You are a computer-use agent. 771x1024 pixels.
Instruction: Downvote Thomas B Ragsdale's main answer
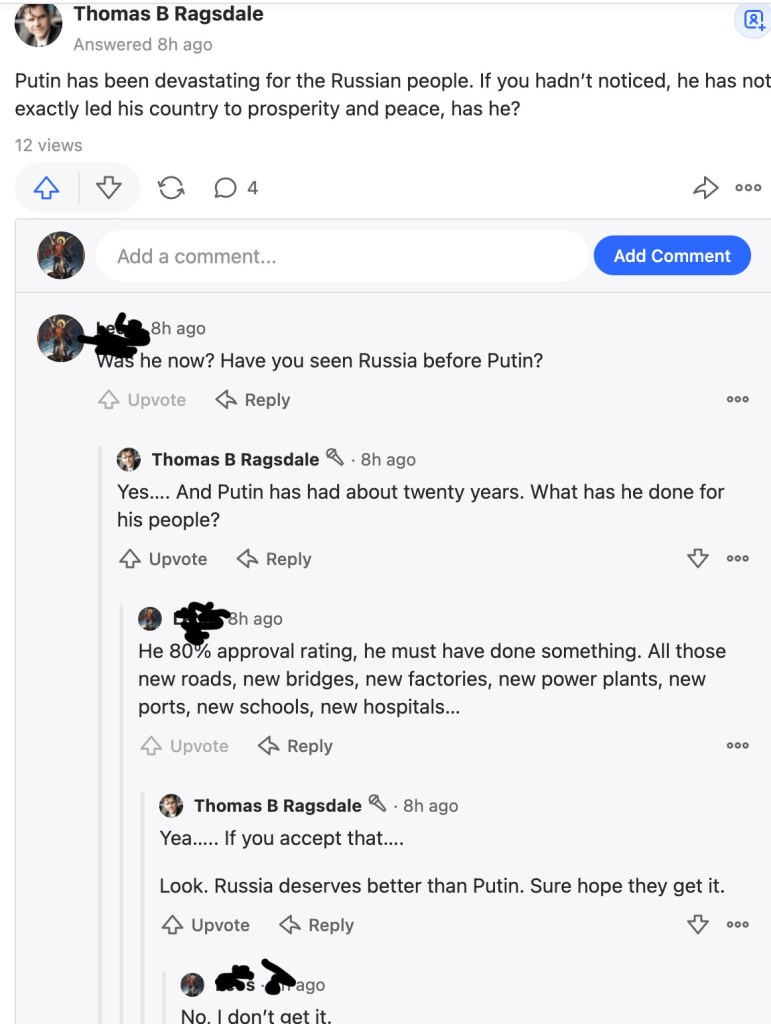tap(108, 188)
